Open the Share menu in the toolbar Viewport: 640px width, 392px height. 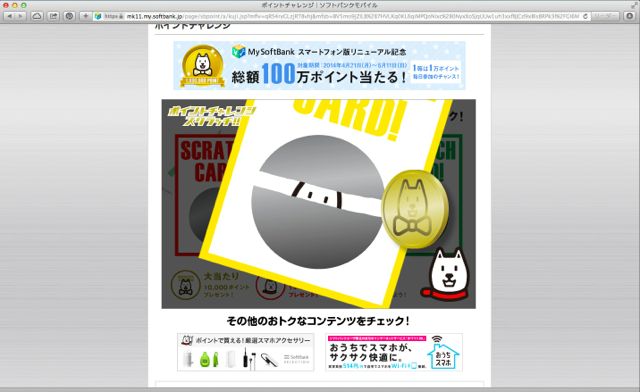point(53,16)
